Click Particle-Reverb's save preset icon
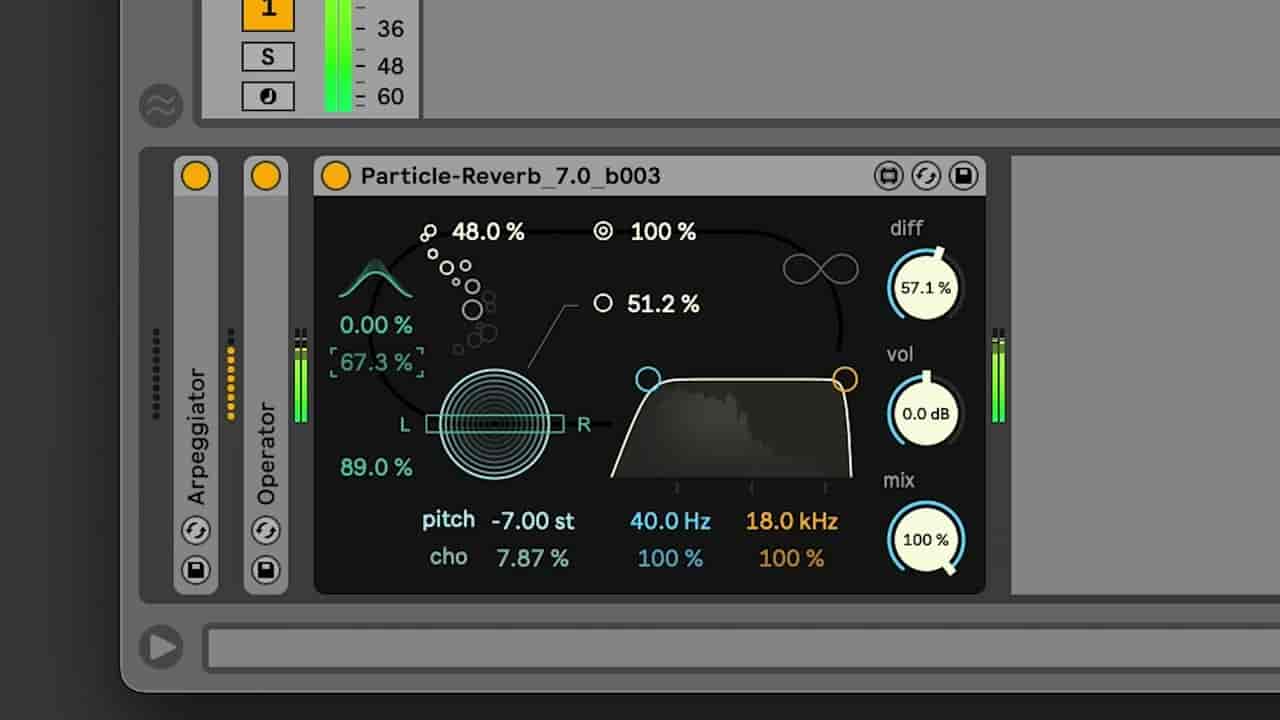 (x=963, y=176)
